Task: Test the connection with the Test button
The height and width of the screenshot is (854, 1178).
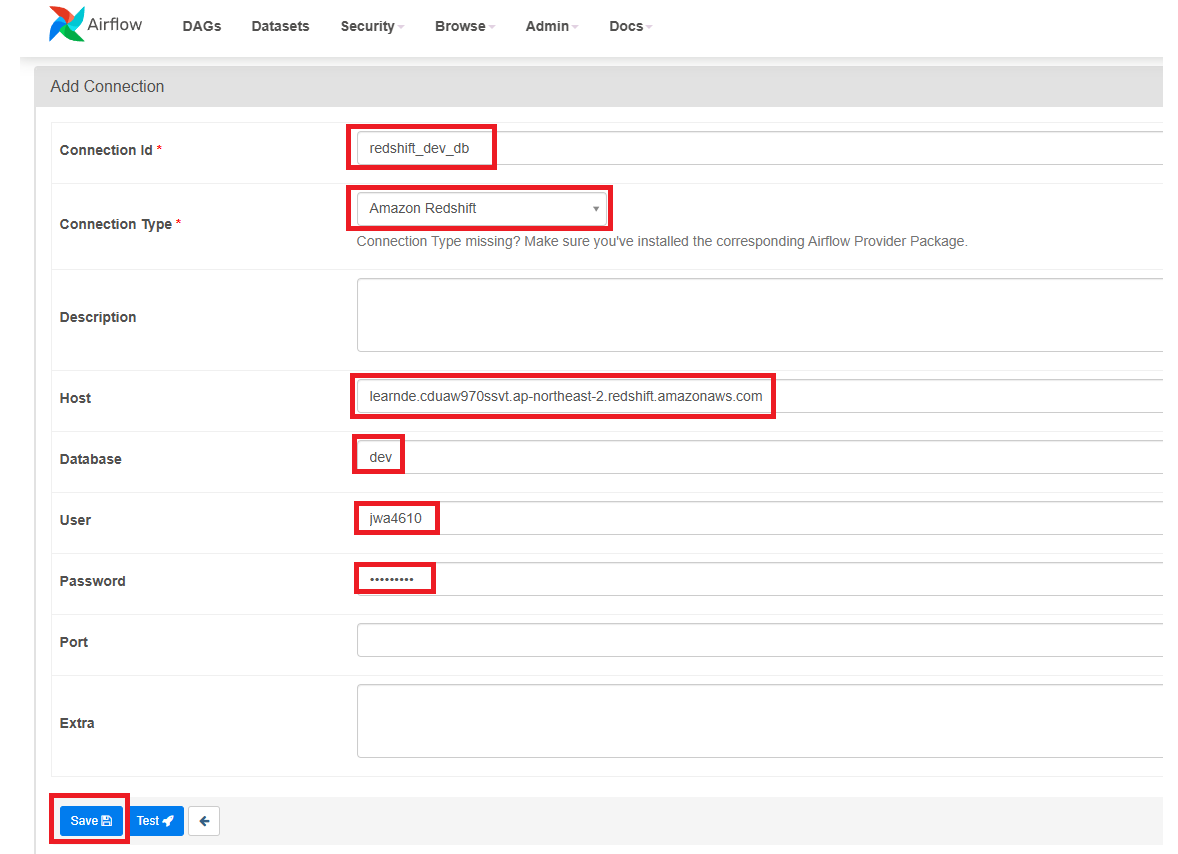Action: click(x=156, y=821)
